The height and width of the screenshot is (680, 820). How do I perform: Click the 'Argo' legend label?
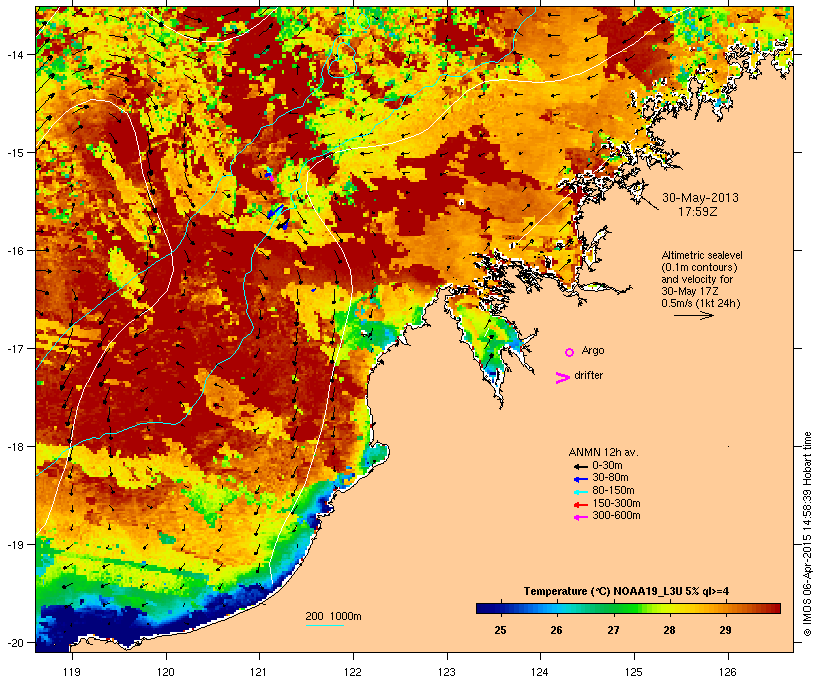tap(593, 350)
